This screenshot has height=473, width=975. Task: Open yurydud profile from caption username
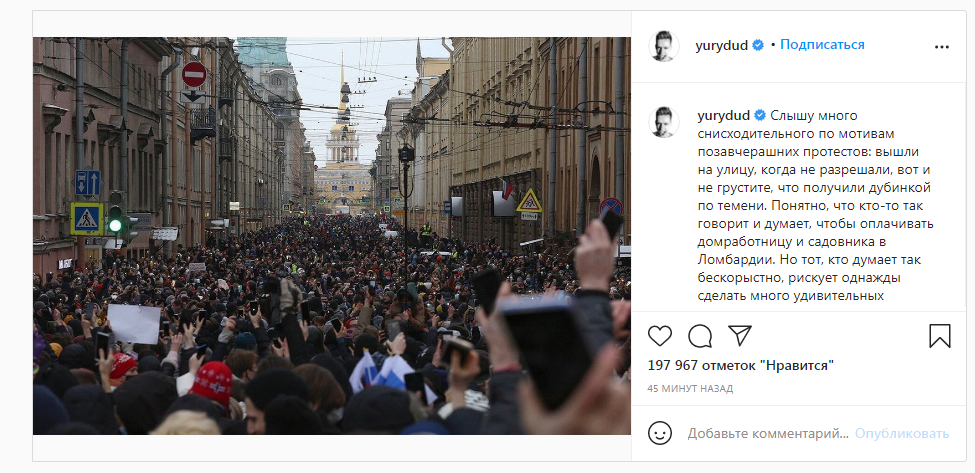click(x=723, y=116)
